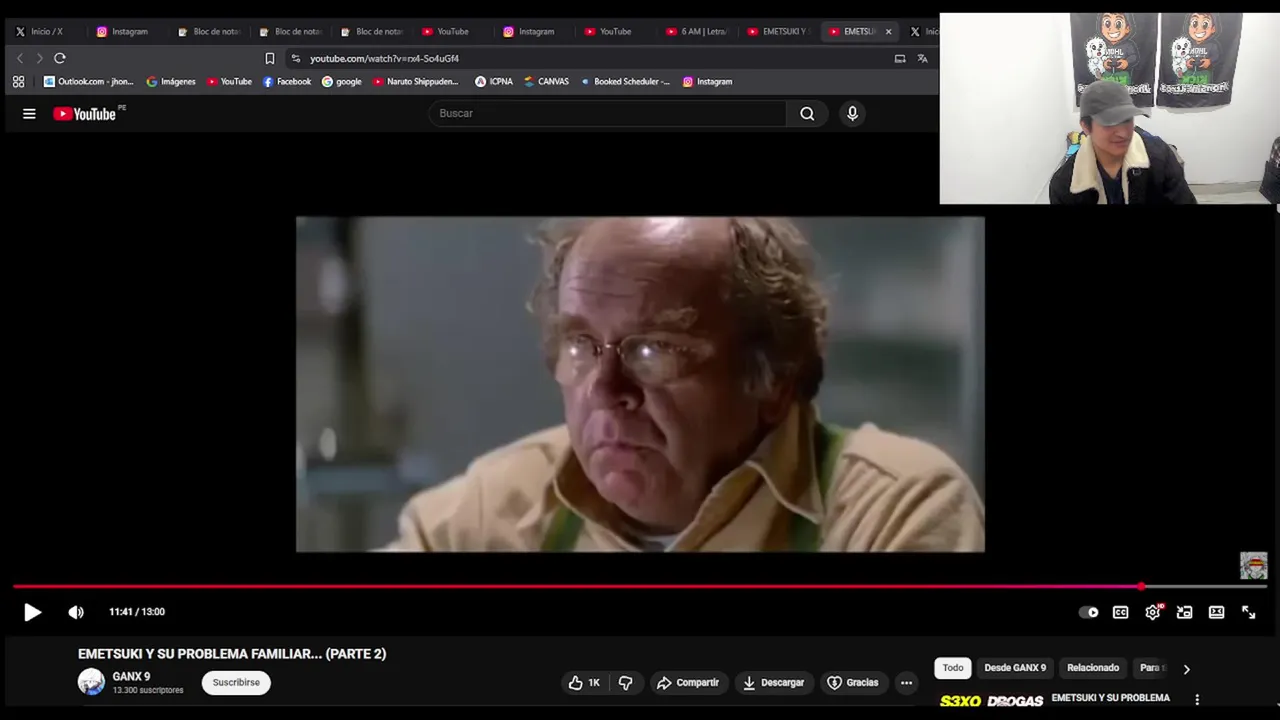The width and height of the screenshot is (1280, 720).
Task: Switch to miniplayer mode
Action: pyautogui.click(x=1185, y=612)
